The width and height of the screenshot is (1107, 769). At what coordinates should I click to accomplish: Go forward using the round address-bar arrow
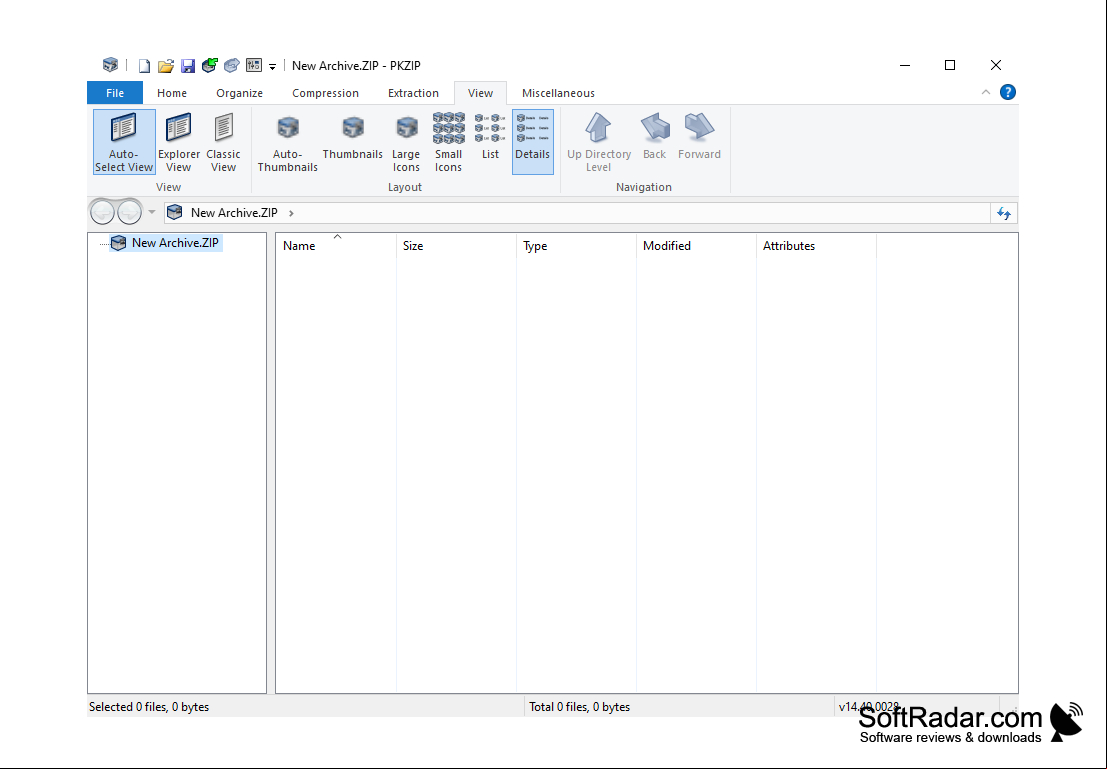tap(129, 212)
